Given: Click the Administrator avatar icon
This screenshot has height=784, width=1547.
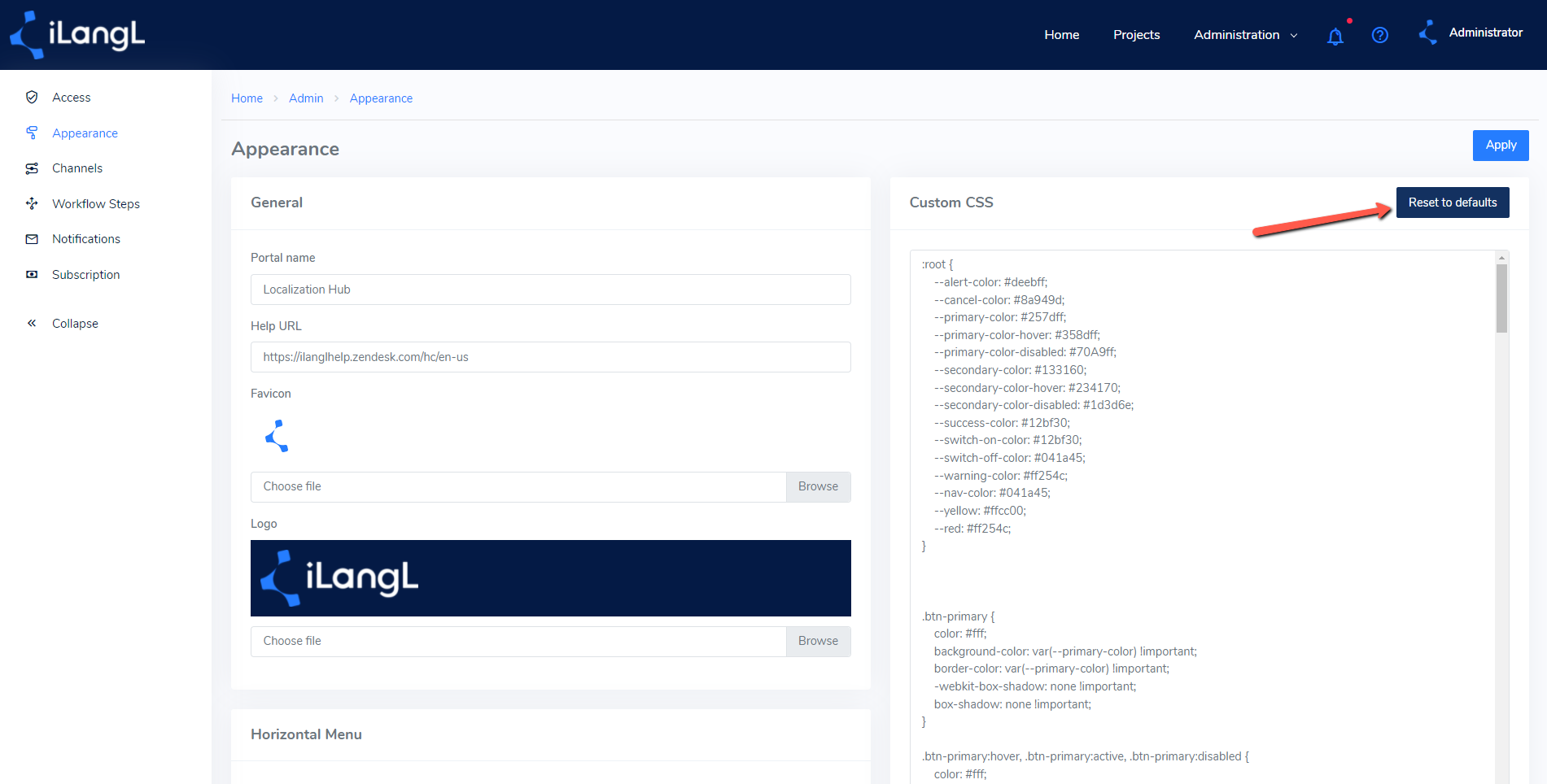Looking at the screenshot, I should coord(1428,33).
